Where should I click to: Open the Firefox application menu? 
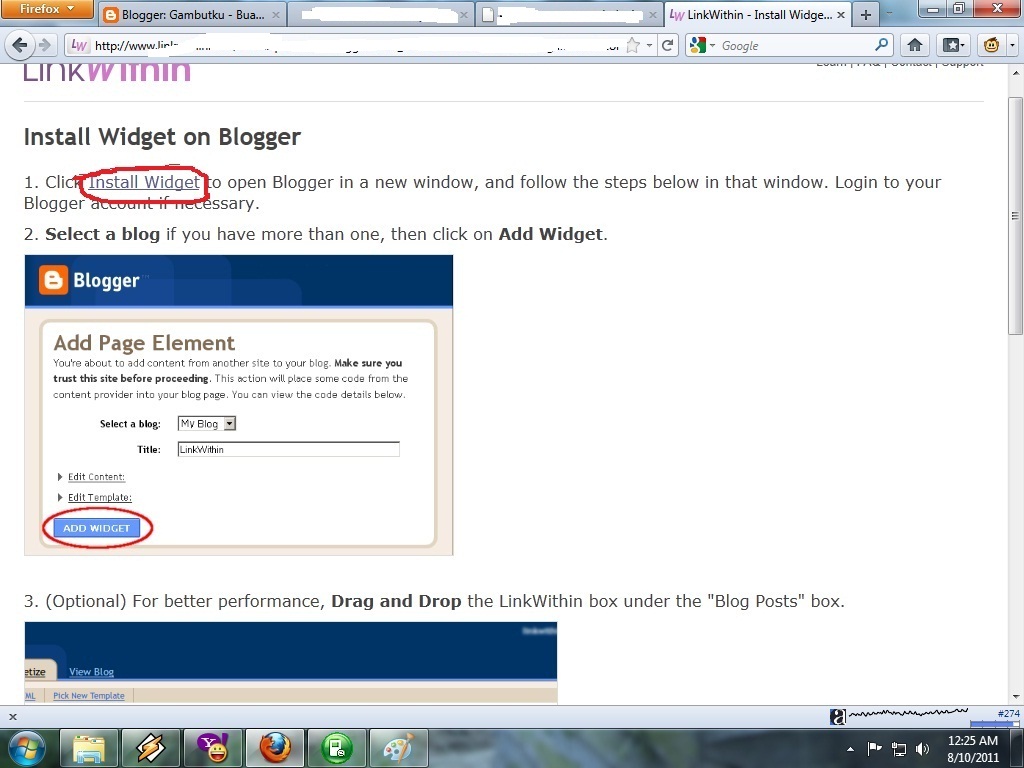point(46,9)
